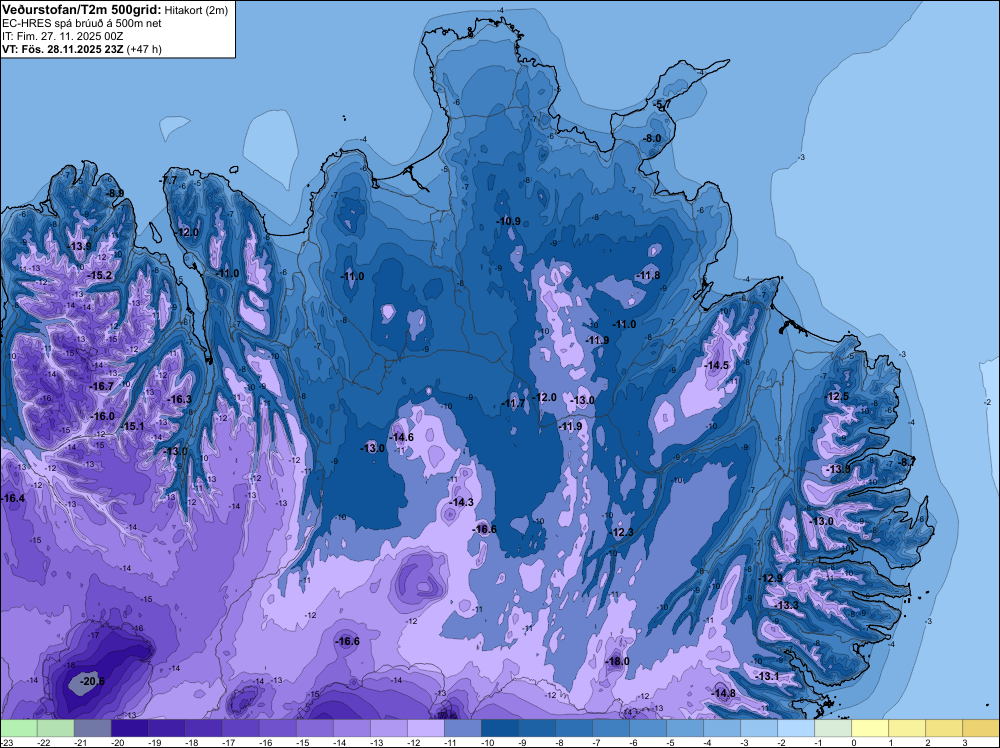Select the -16.4 value at the left edge
Screen dimensions: 1000x748
coord(13,498)
